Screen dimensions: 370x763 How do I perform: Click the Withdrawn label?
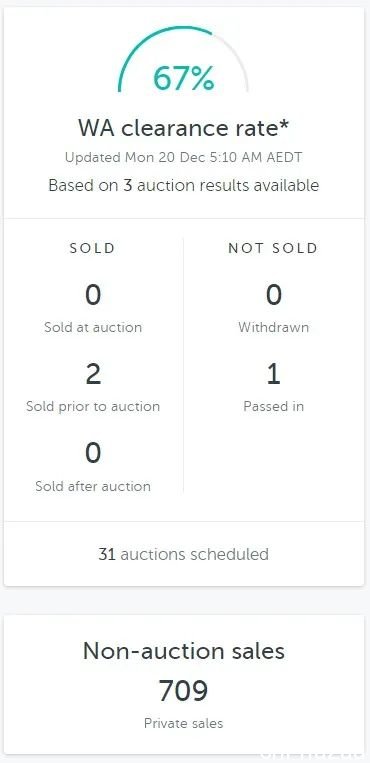tap(274, 327)
